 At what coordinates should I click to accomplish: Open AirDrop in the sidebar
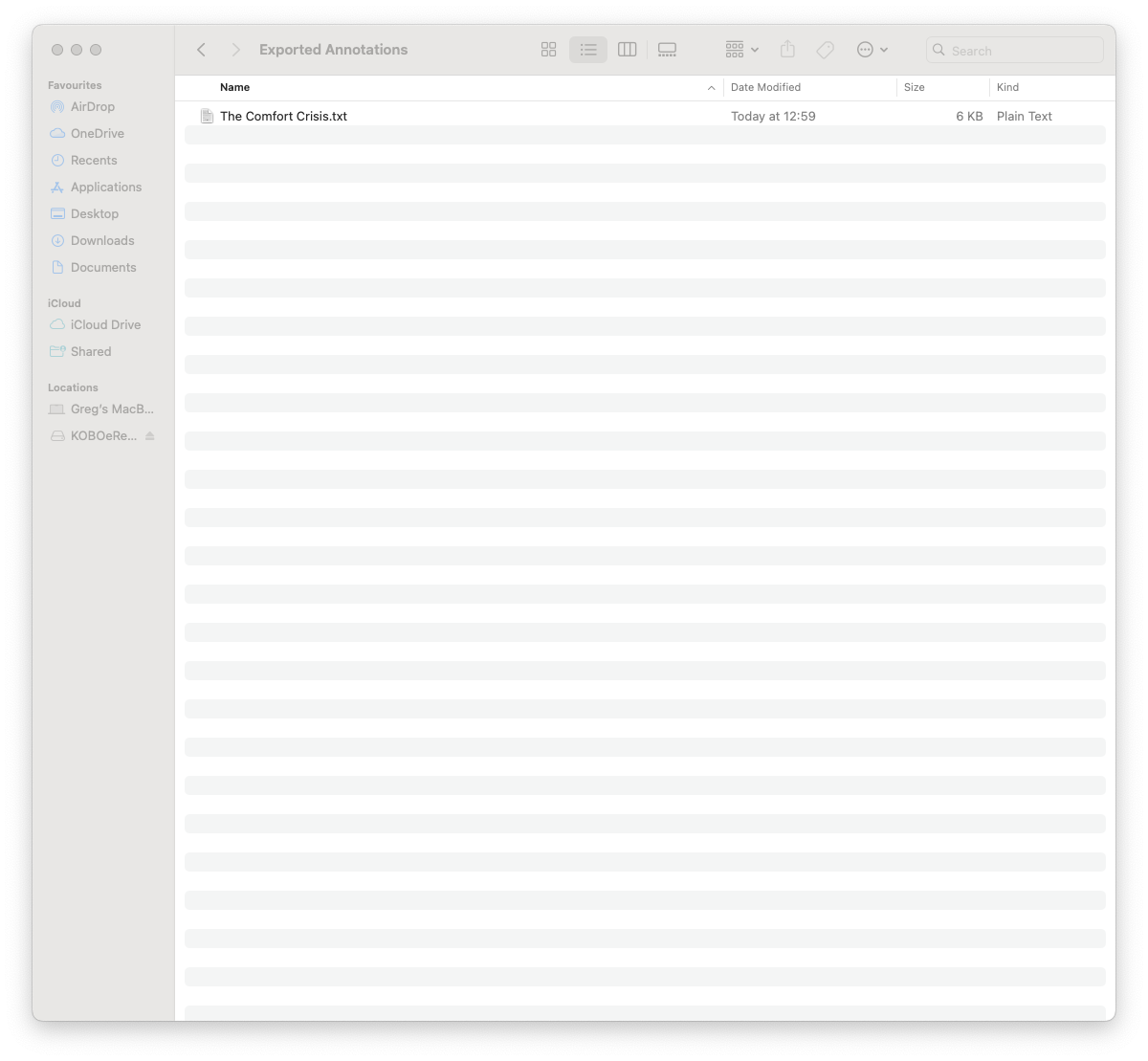(x=93, y=107)
